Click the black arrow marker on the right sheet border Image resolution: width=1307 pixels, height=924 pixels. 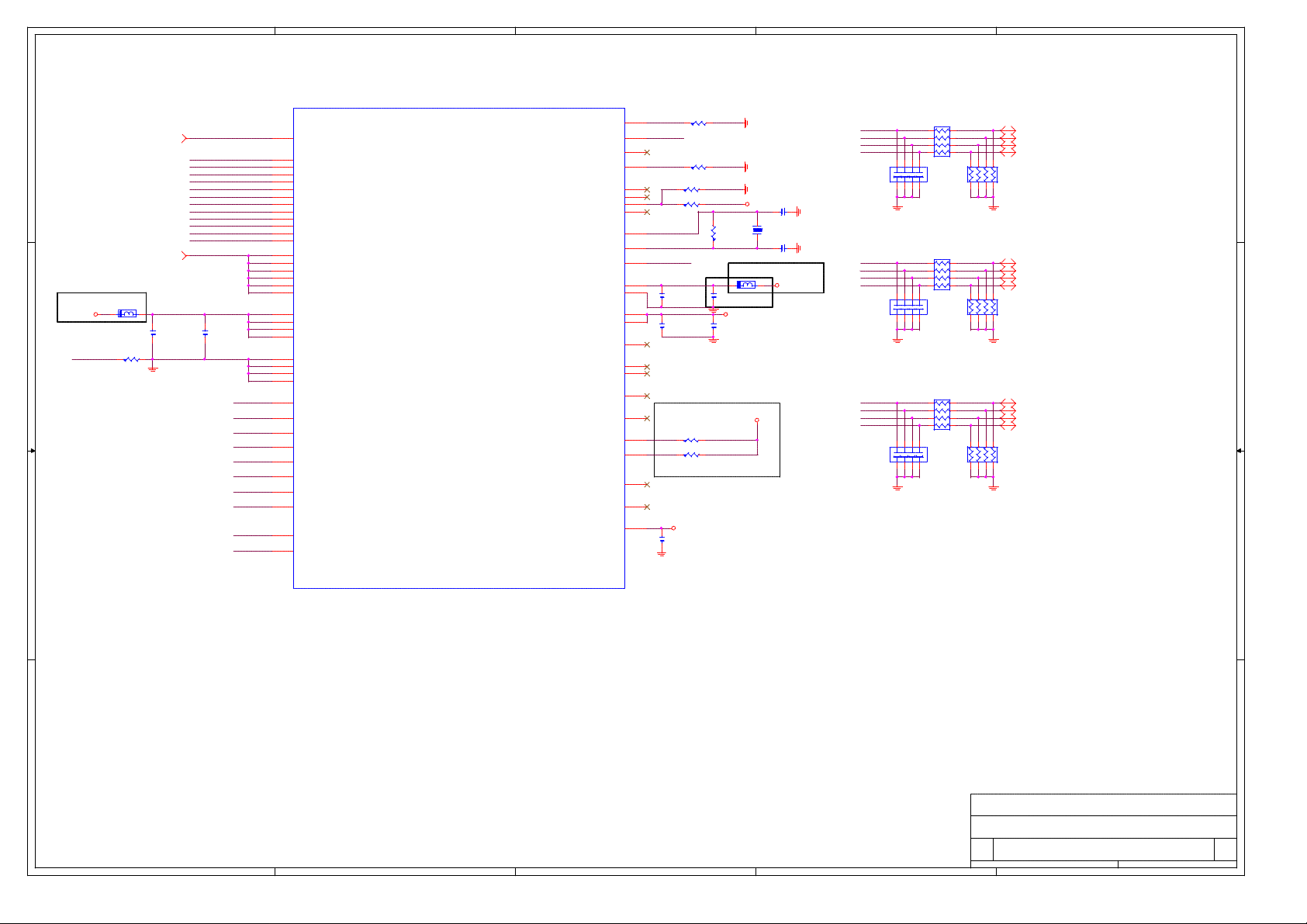[1240, 450]
